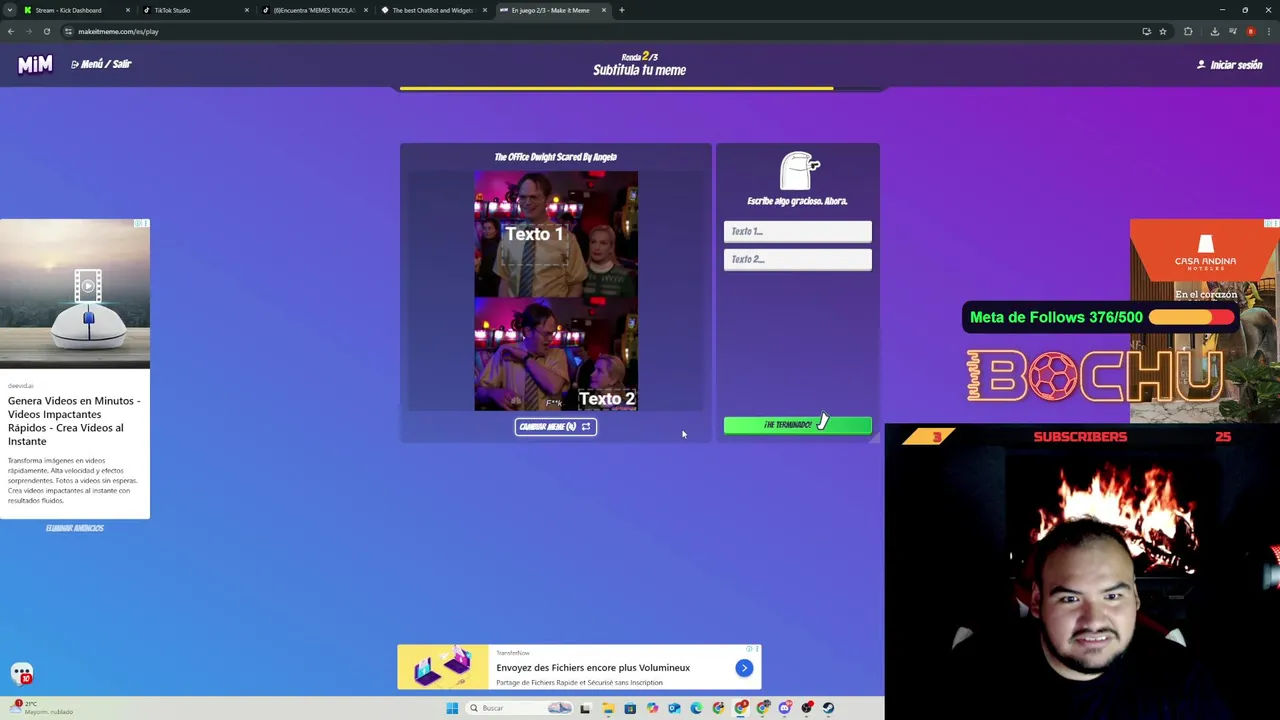The image size is (1280, 720).
Task: Click the weather widget on taskbar
Action: (40, 708)
